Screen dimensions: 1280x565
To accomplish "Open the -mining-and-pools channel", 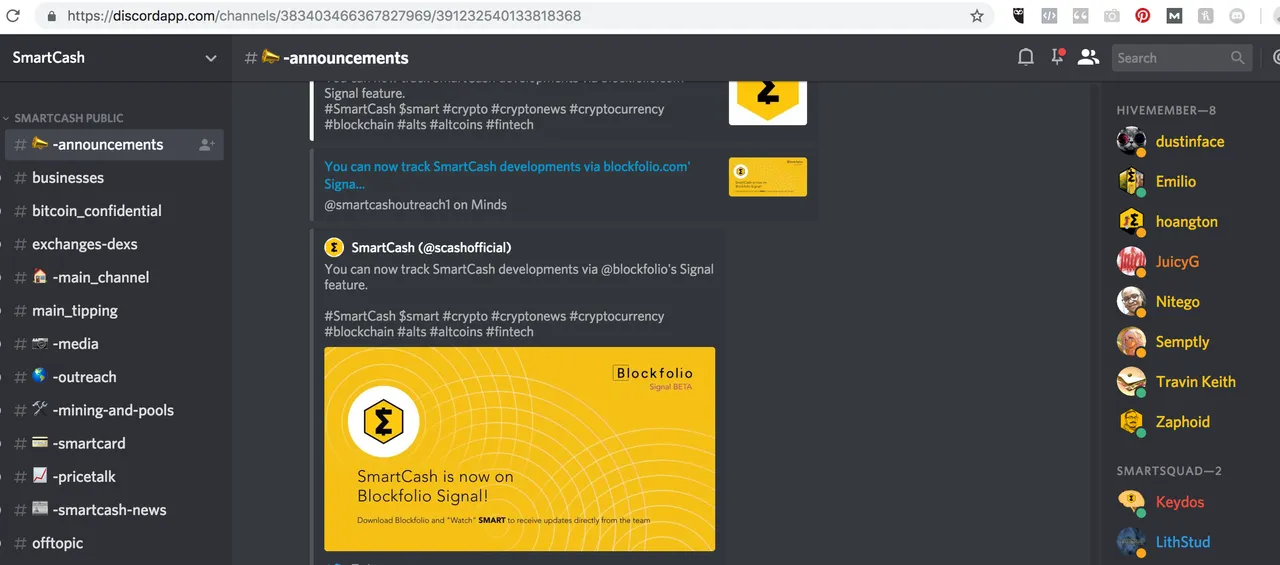I will click(x=114, y=410).
